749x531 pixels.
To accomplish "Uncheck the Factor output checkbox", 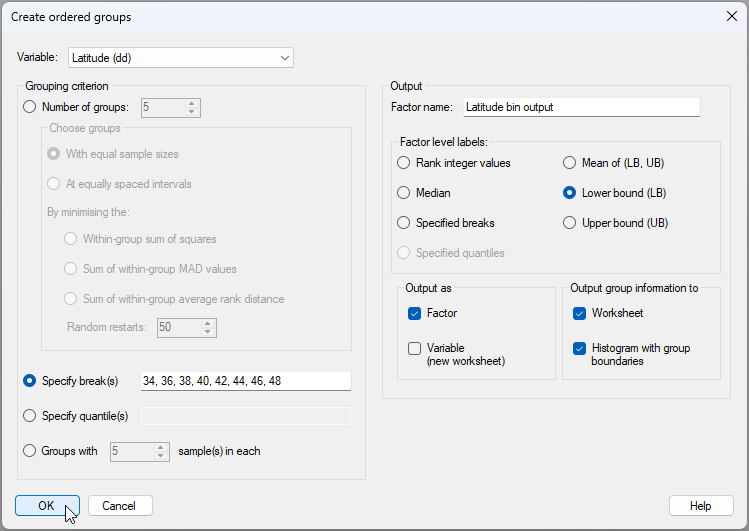I will tap(415, 313).
